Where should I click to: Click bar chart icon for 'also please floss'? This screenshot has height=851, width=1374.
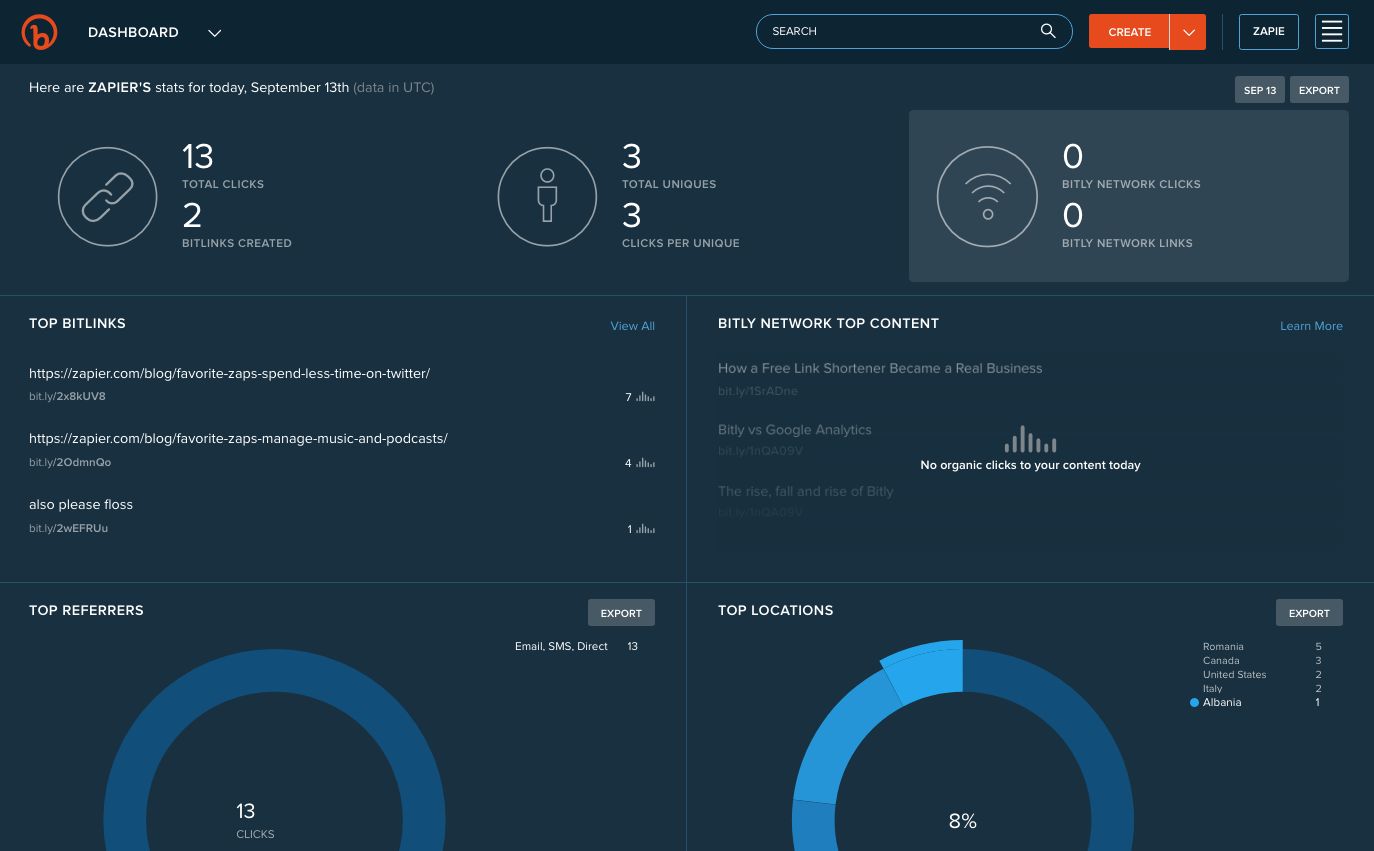[x=645, y=529]
